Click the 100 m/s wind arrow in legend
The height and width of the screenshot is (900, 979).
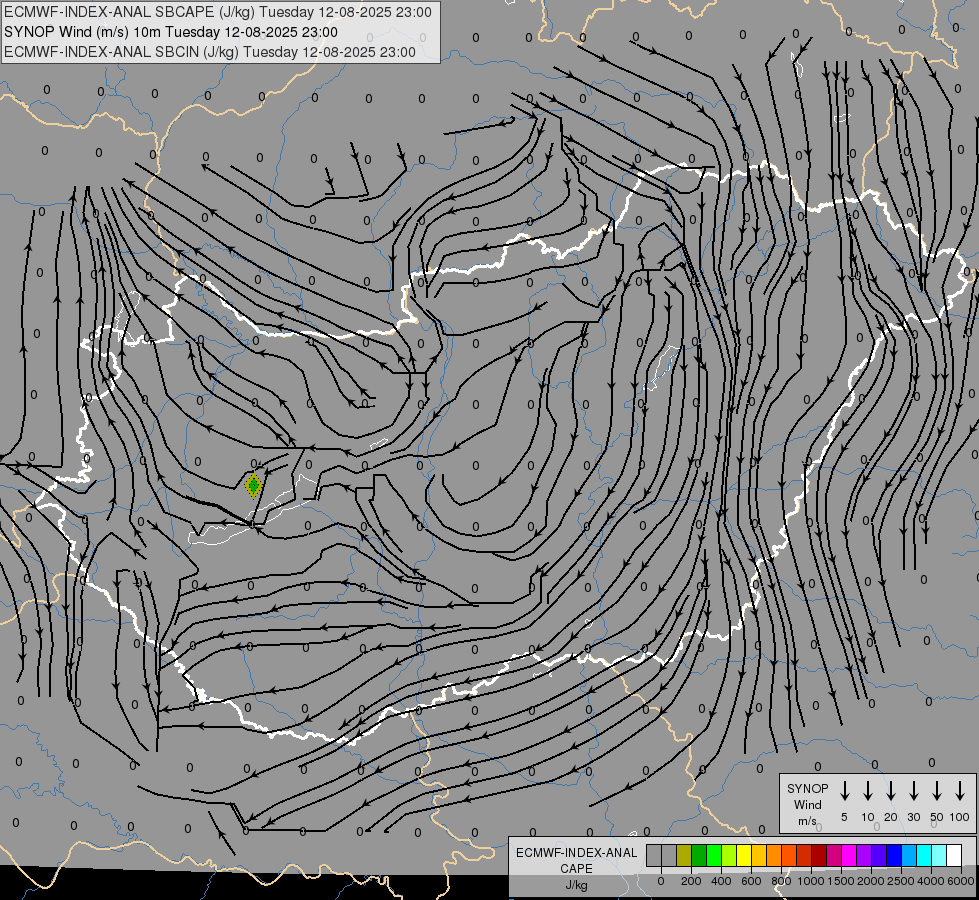coord(960,791)
